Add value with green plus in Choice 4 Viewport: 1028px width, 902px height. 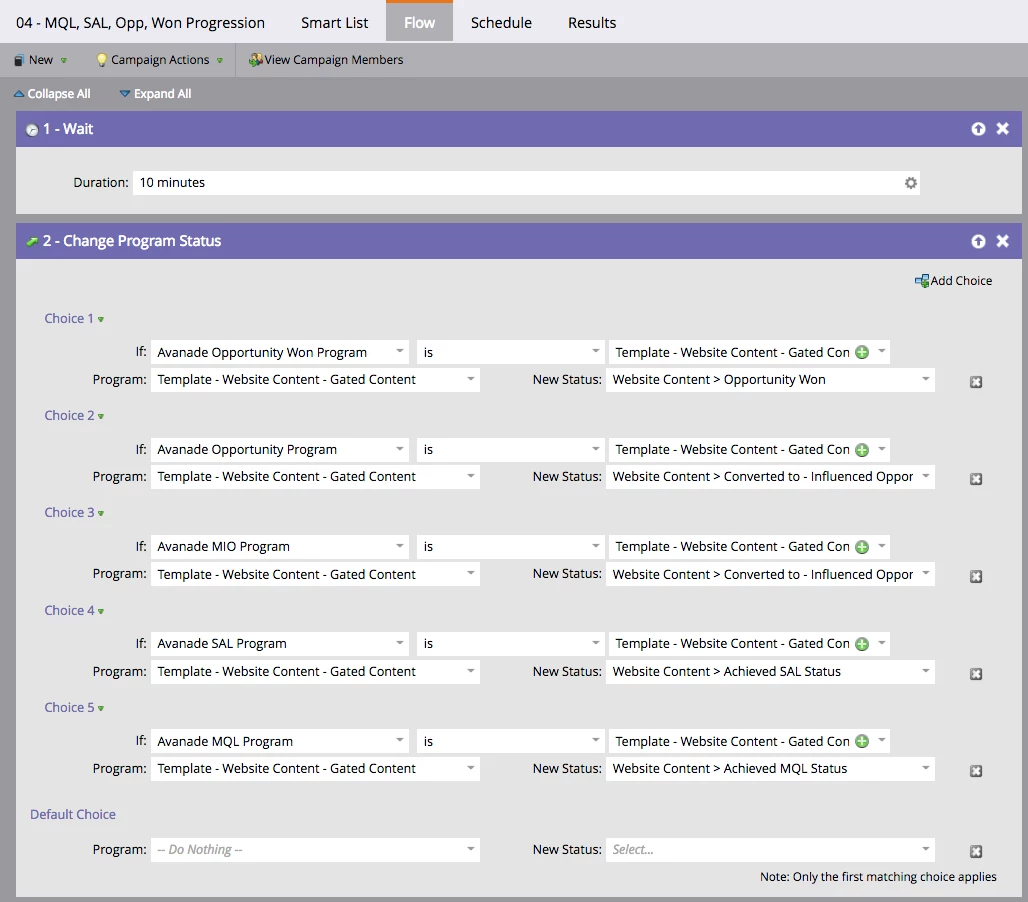pyautogui.click(x=862, y=644)
